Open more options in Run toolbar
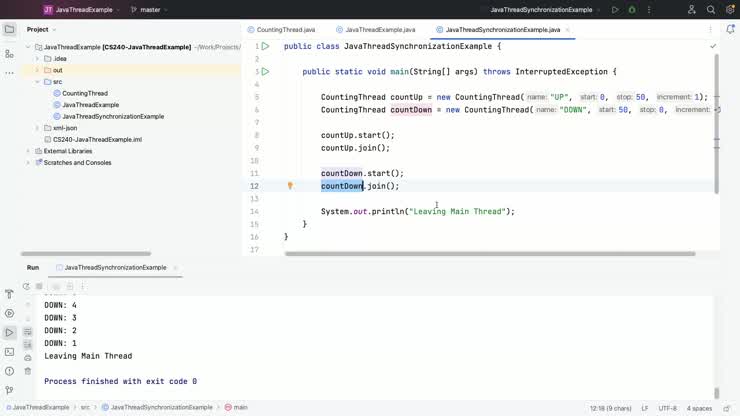The height and width of the screenshot is (416, 740). 83,286
